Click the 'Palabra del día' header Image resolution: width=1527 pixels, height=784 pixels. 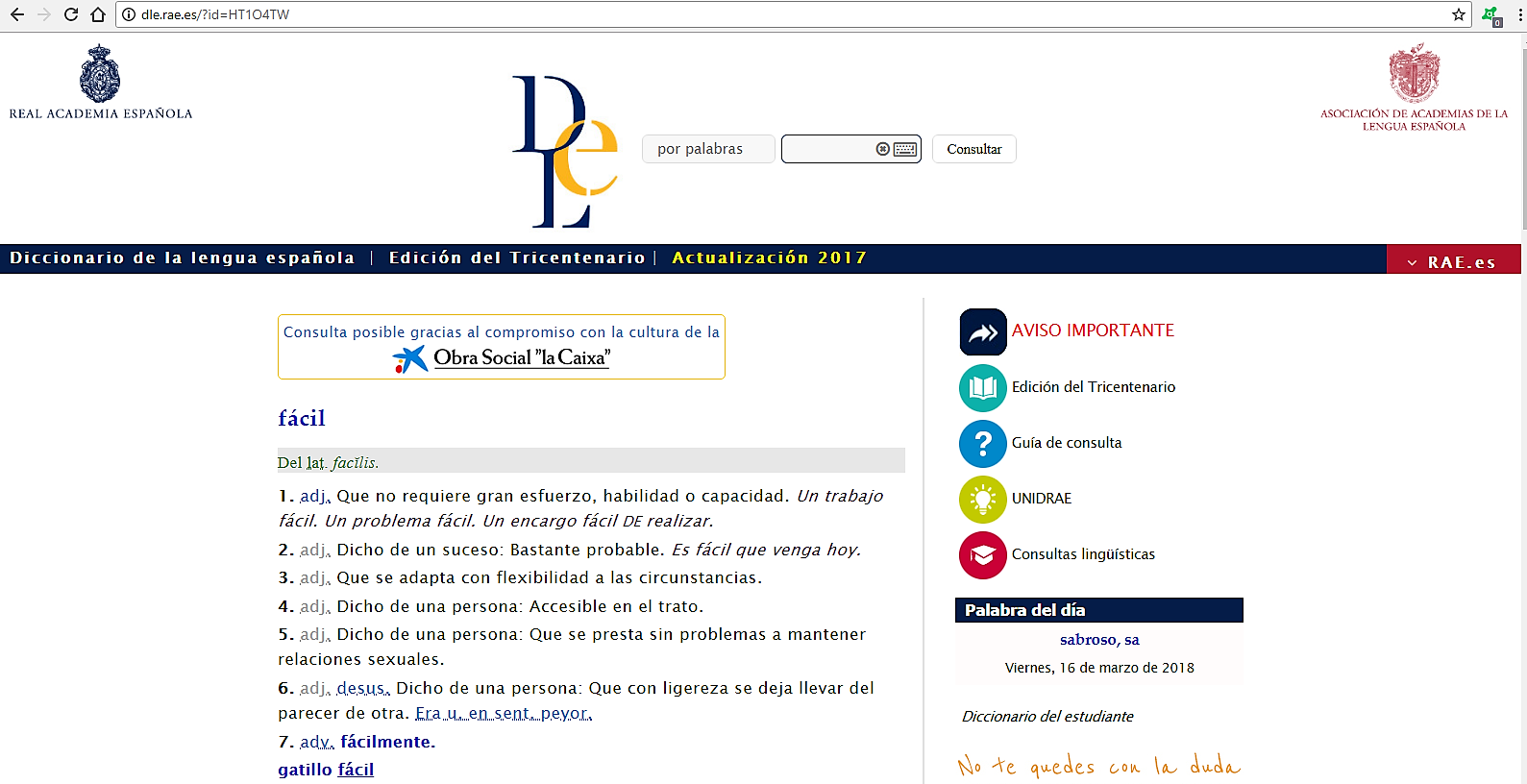(x=1099, y=610)
